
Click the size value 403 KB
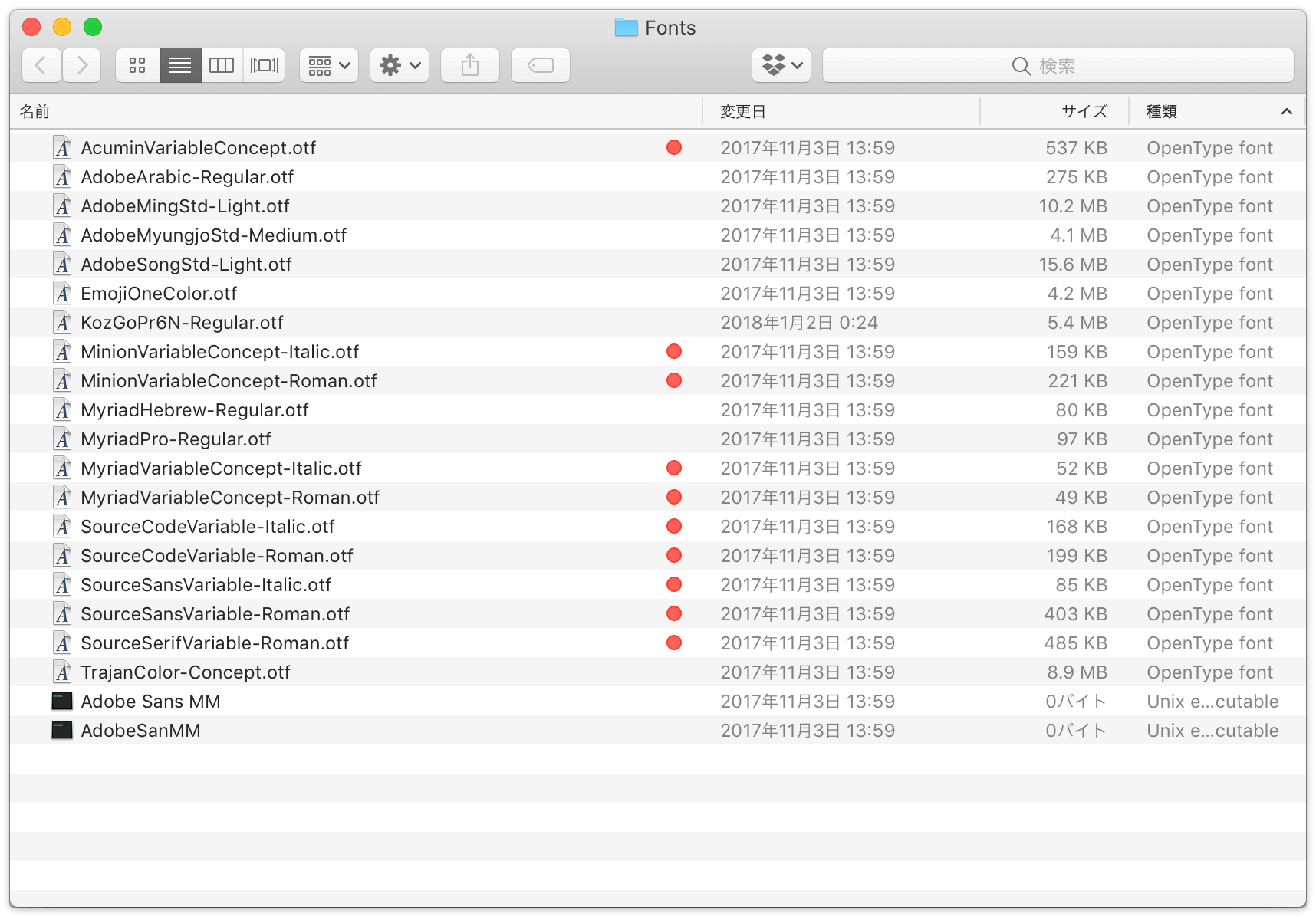click(x=1076, y=614)
